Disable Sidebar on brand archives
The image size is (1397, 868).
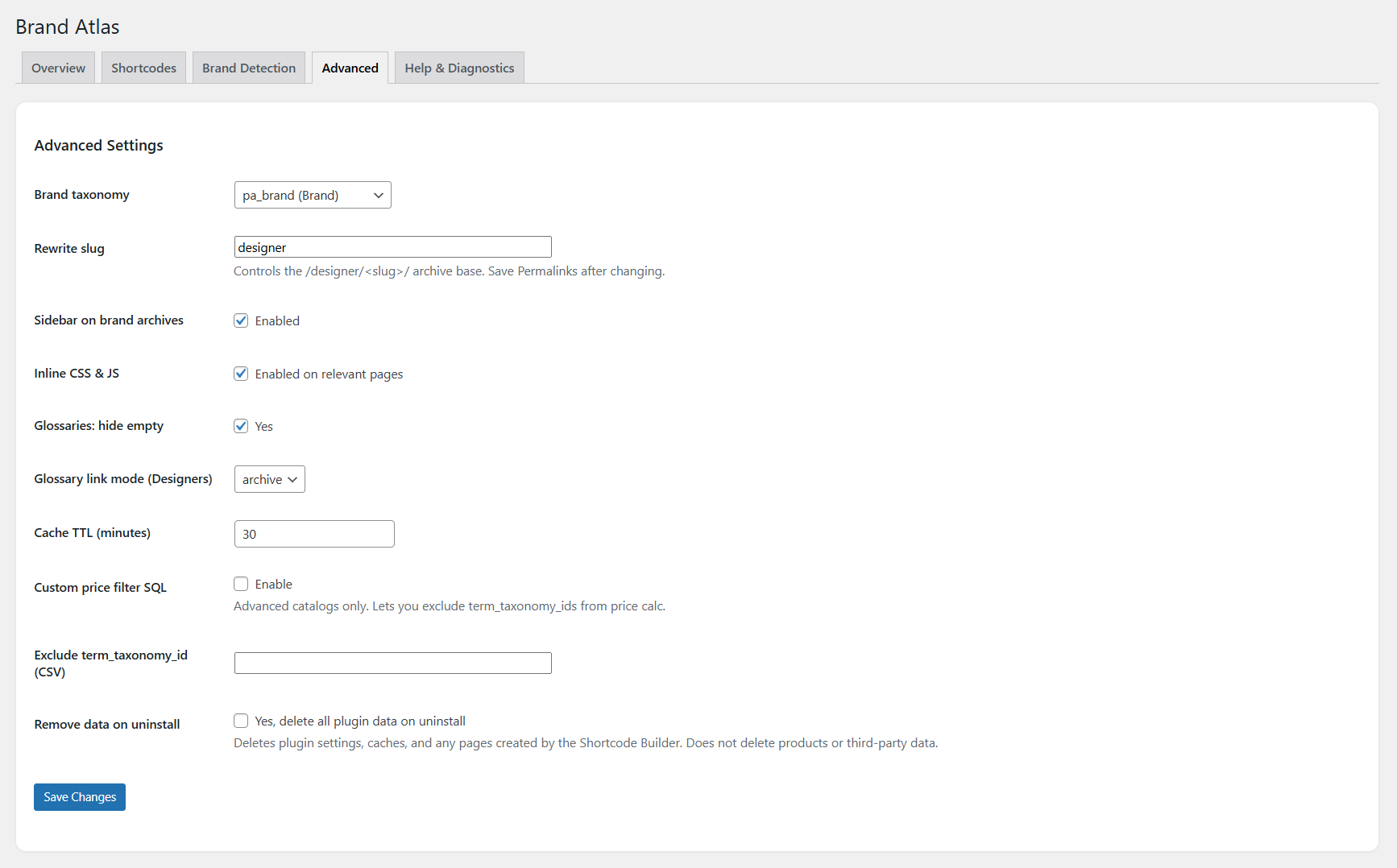click(x=241, y=320)
